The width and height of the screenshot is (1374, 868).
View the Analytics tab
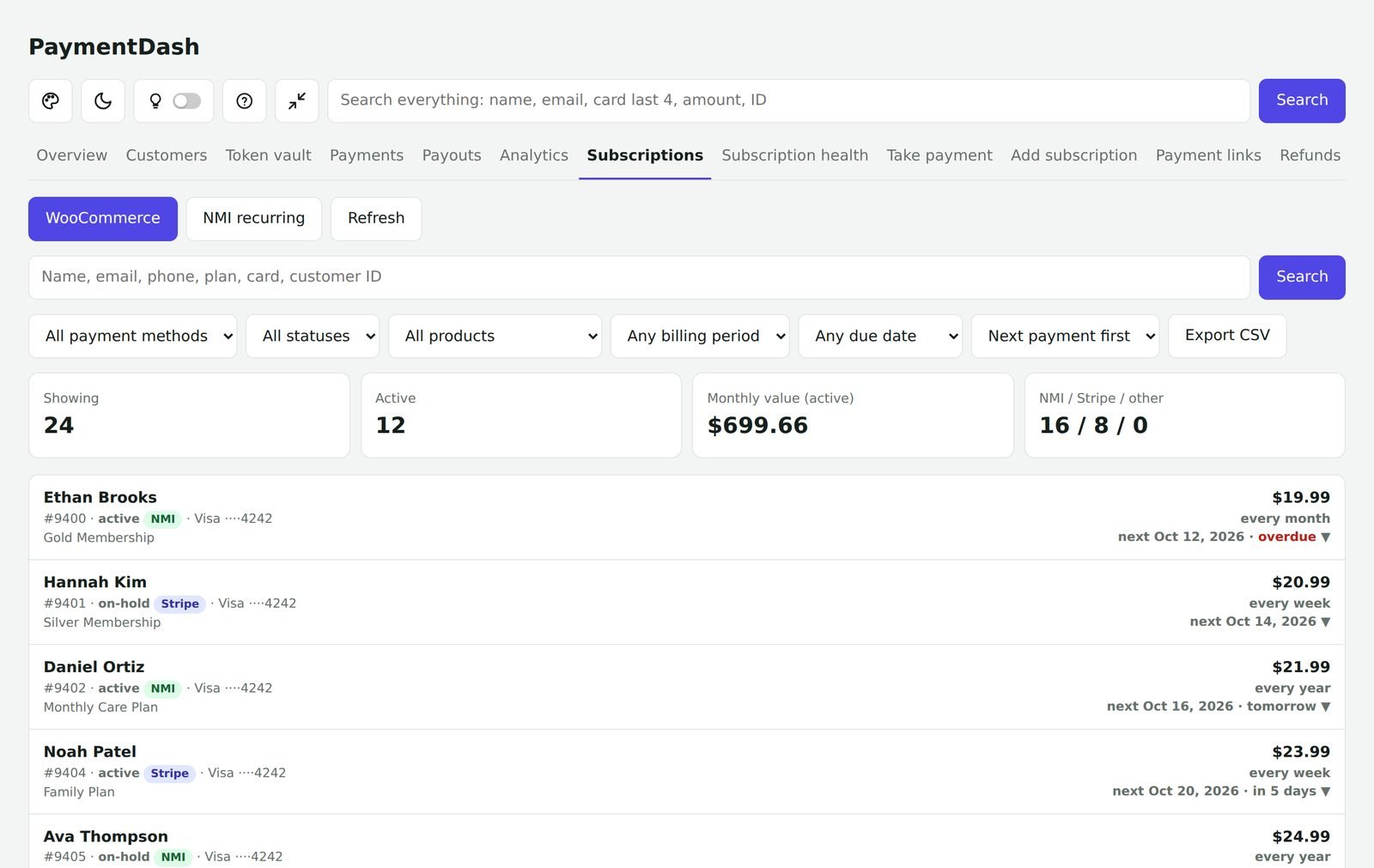click(x=534, y=155)
